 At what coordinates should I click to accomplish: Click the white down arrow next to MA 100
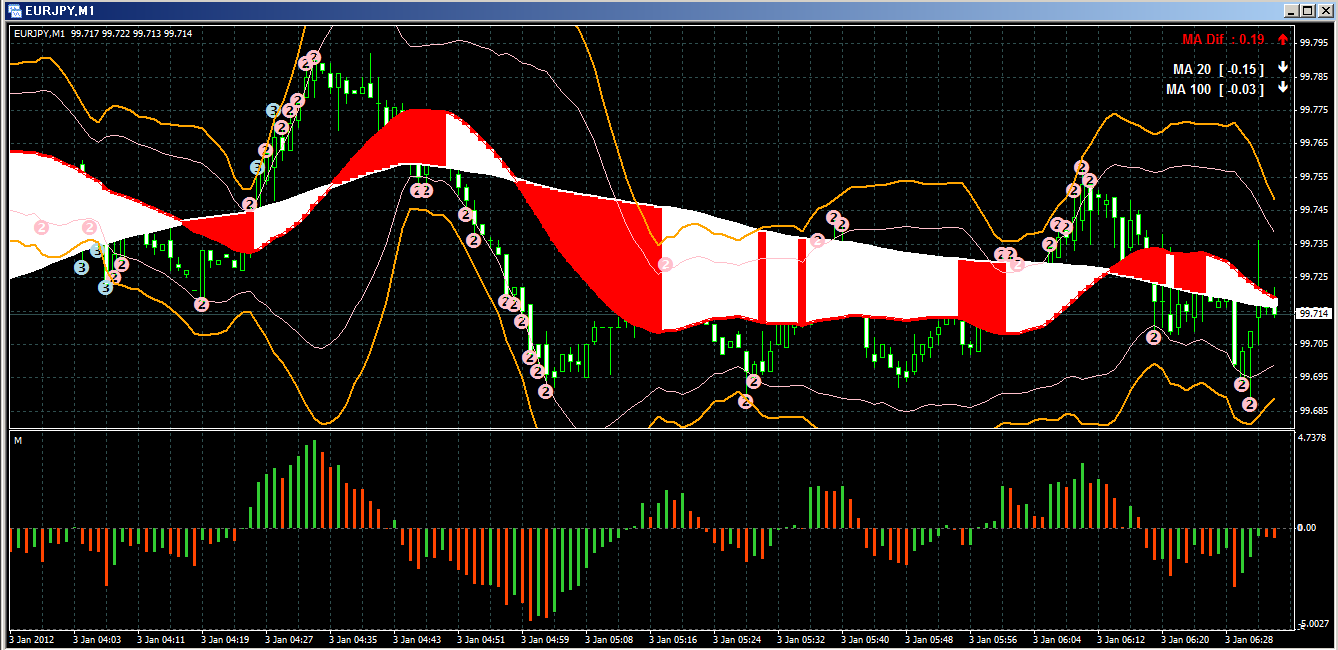pyautogui.click(x=1283, y=88)
